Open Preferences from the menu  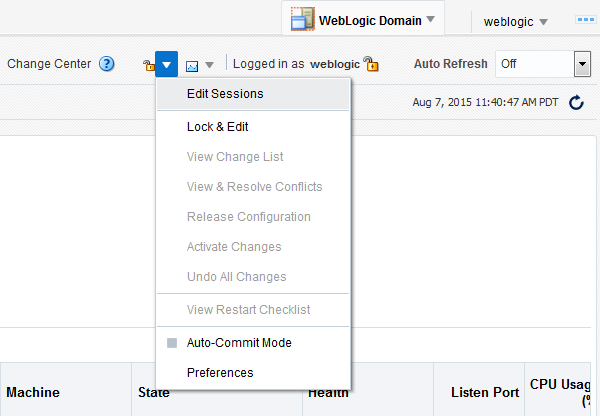click(x=220, y=372)
